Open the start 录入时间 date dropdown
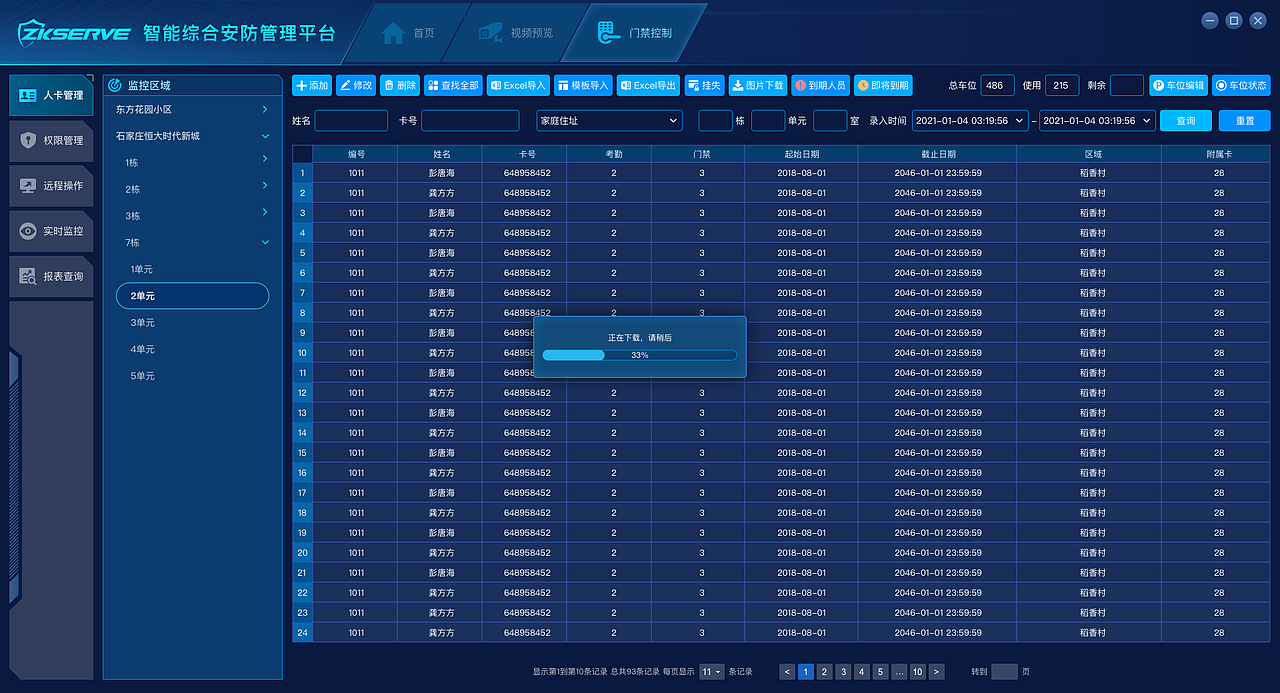Image resolution: width=1280 pixels, height=693 pixels. [x=970, y=120]
